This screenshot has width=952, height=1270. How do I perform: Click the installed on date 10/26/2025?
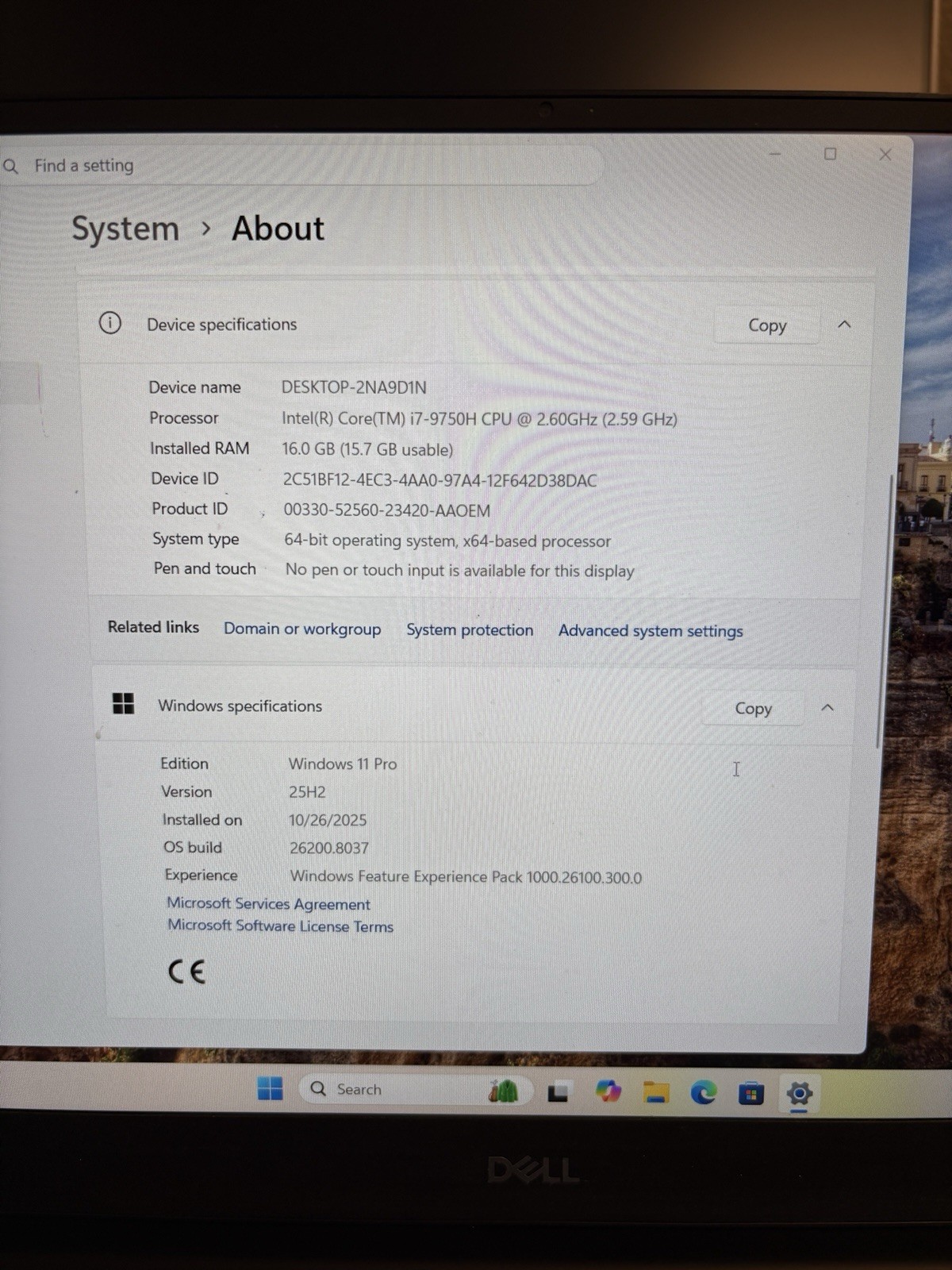[x=328, y=820]
